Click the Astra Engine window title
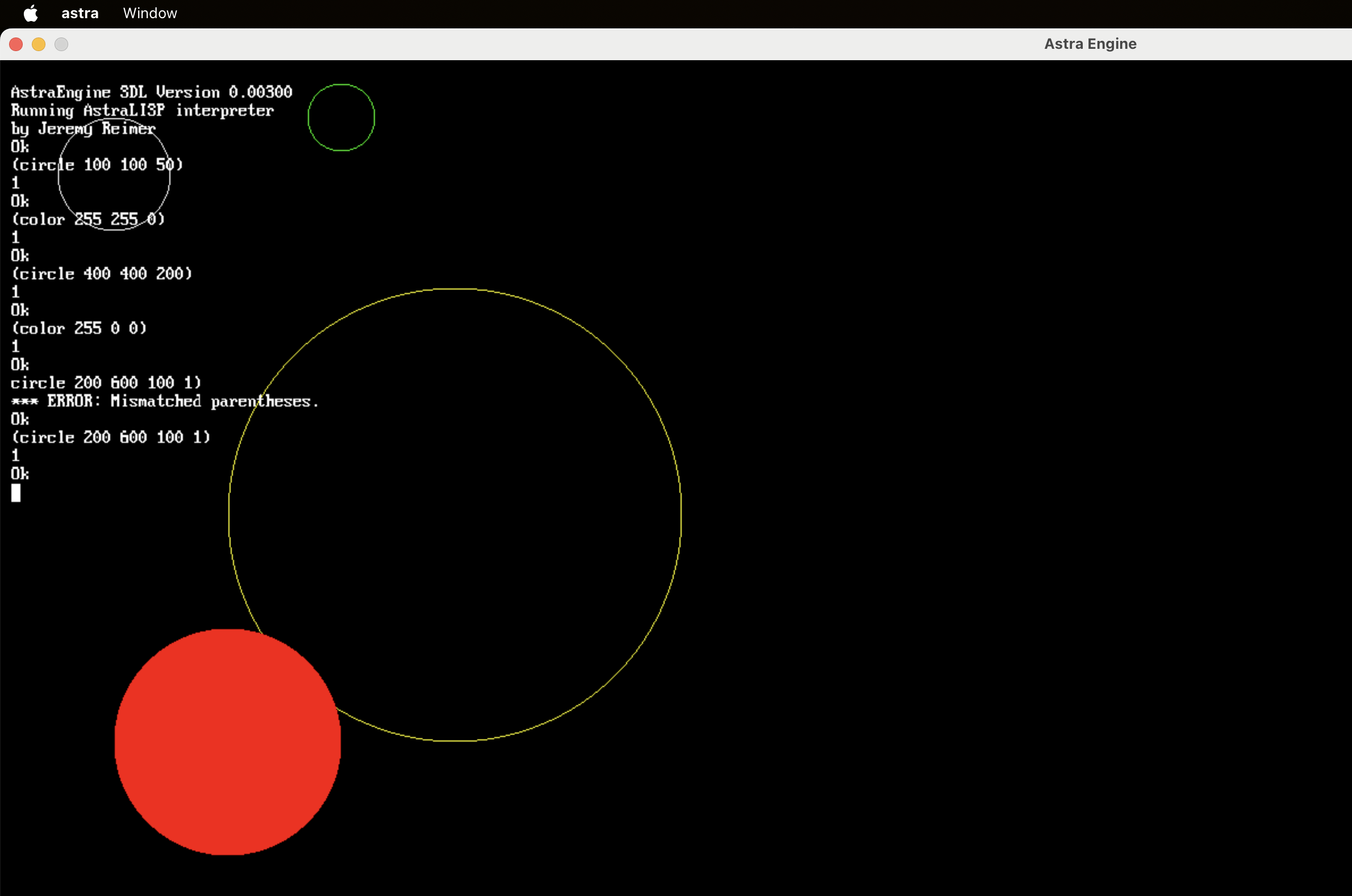Screen dimensions: 1352x896 tap(1090, 44)
